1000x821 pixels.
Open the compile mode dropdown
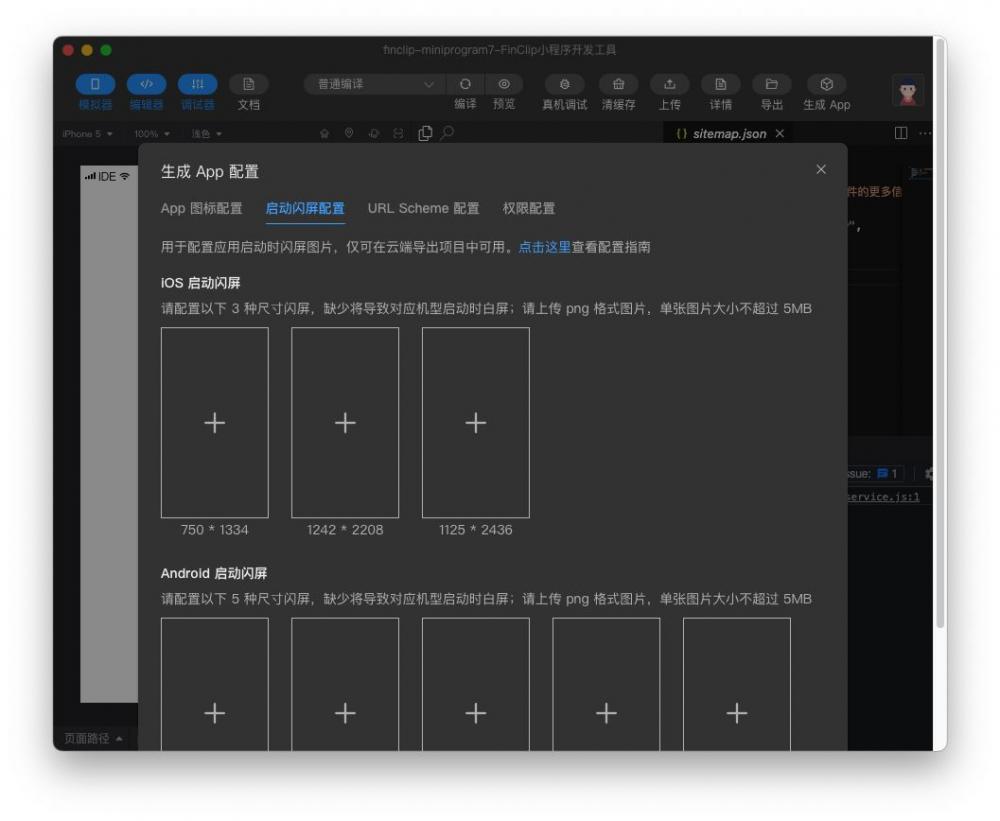click(x=374, y=84)
